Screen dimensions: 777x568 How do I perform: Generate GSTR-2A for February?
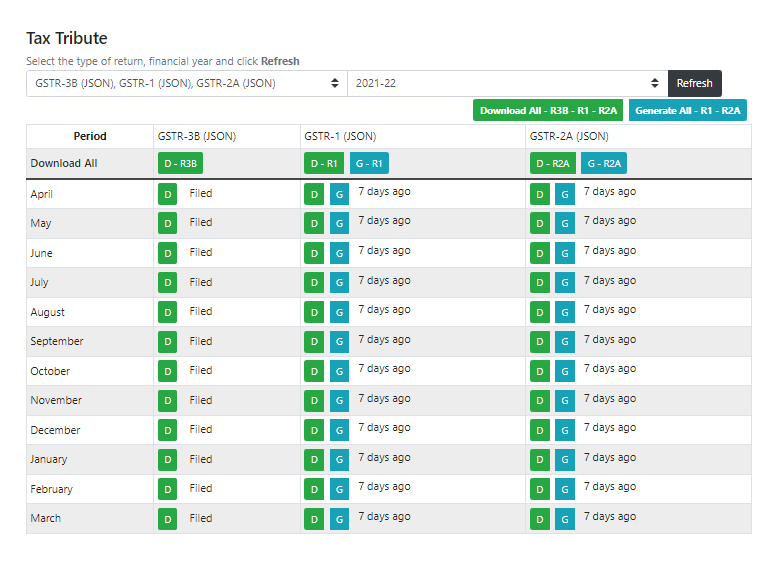(x=565, y=489)
